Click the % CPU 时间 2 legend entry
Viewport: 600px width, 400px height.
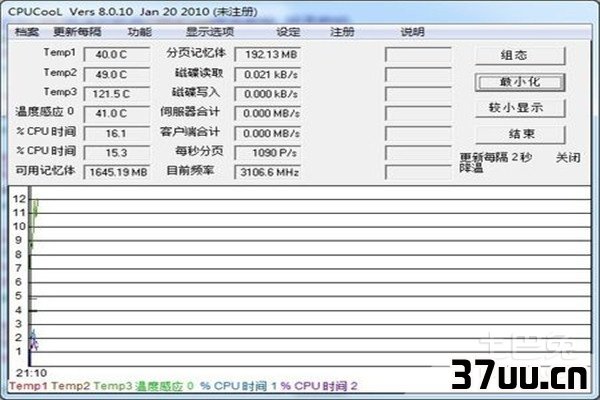(319, 386)
